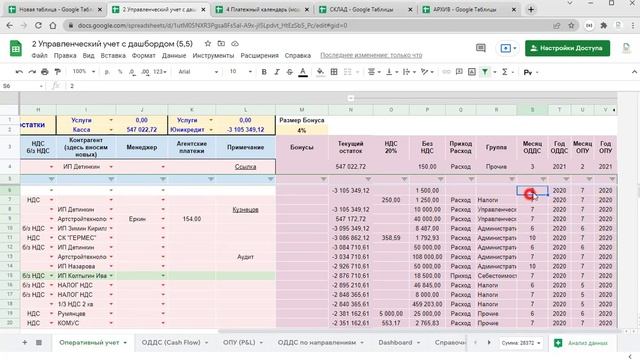The width and height of the screenshot is (640, 360).
Task: Open the 123 number format menu
Action: 160,71
